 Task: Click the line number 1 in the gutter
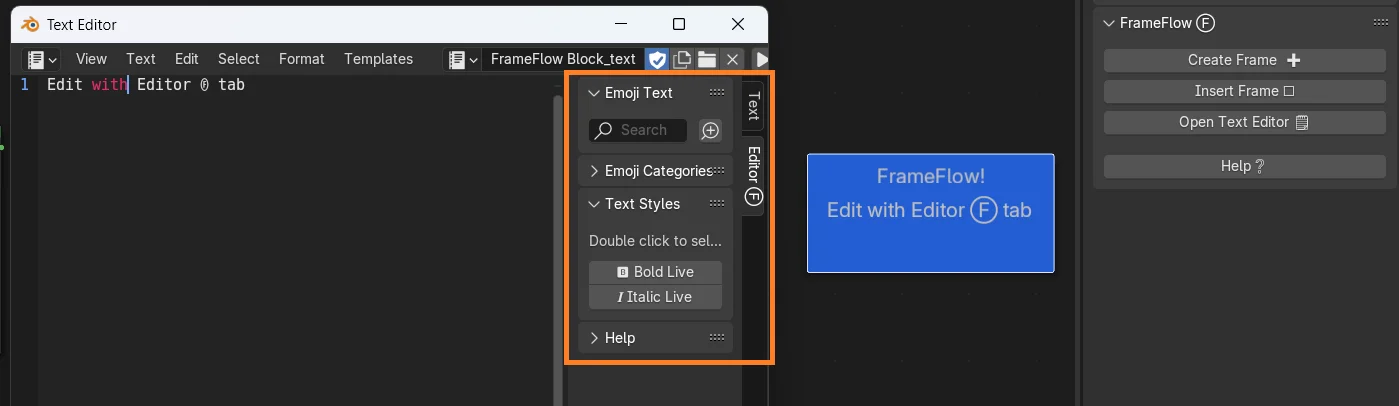click(x=25, y=85)
